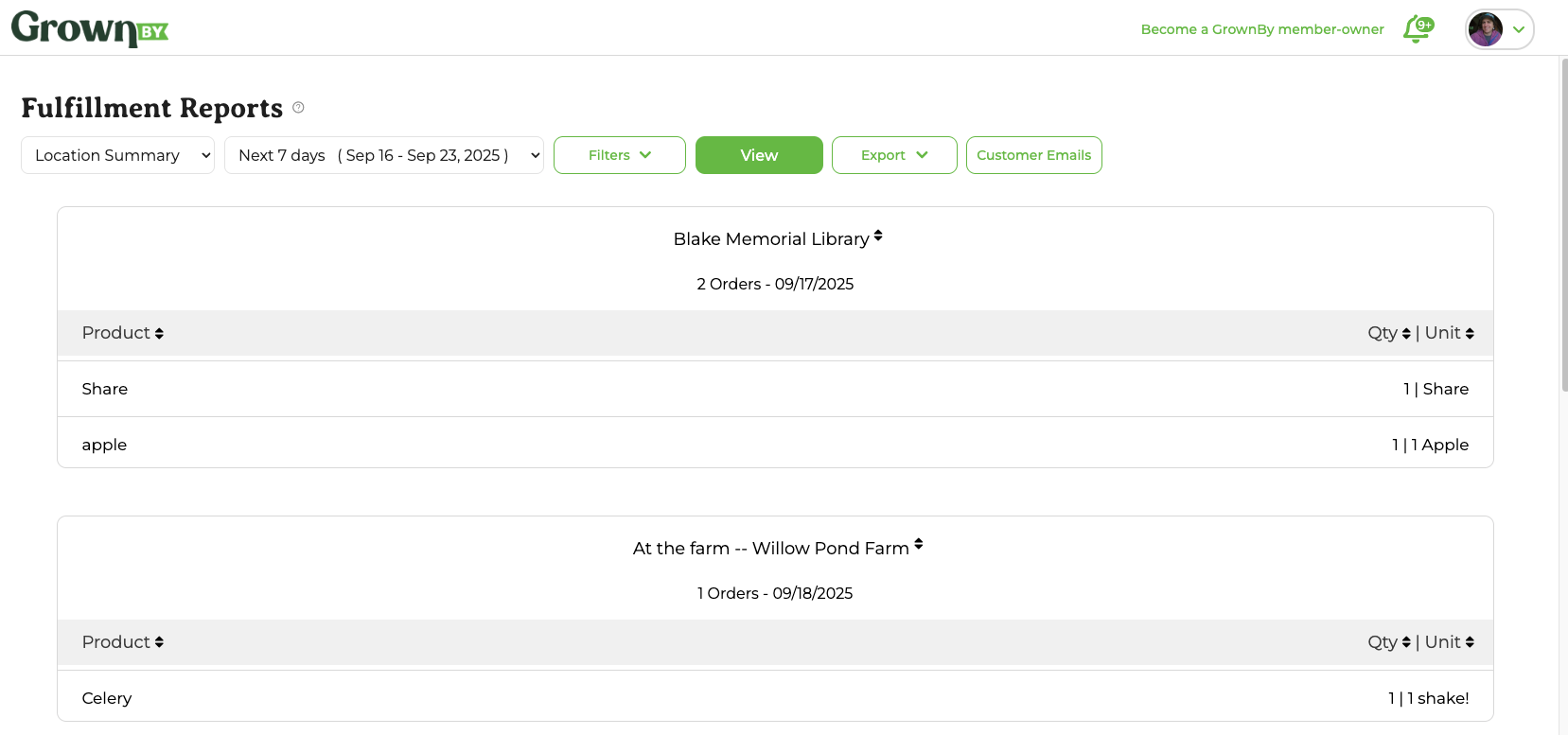Open the user profile avatar menu

click(x=1499, y=29)
